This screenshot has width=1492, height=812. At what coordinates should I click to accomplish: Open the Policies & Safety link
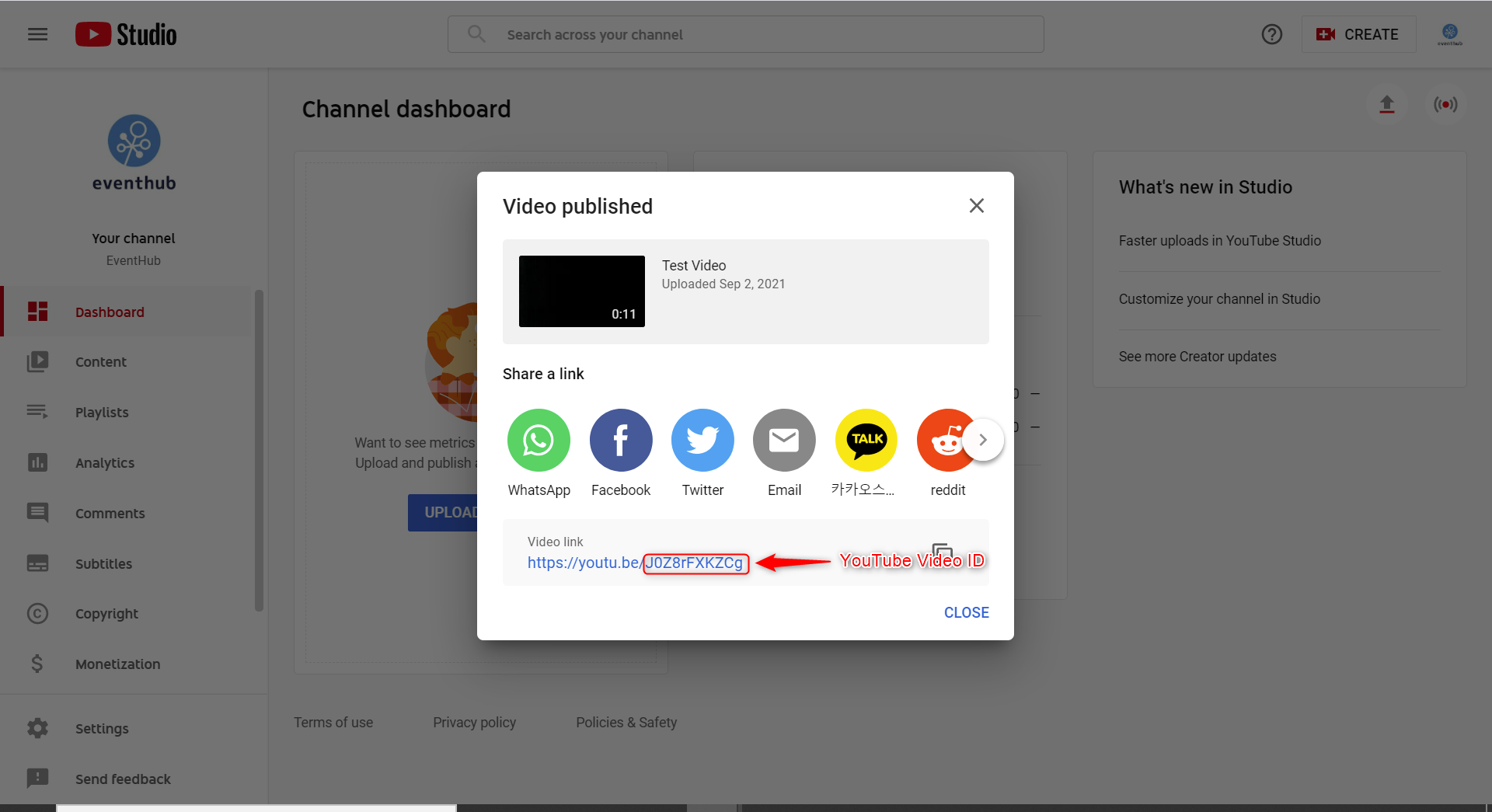[x=626, y=723]
